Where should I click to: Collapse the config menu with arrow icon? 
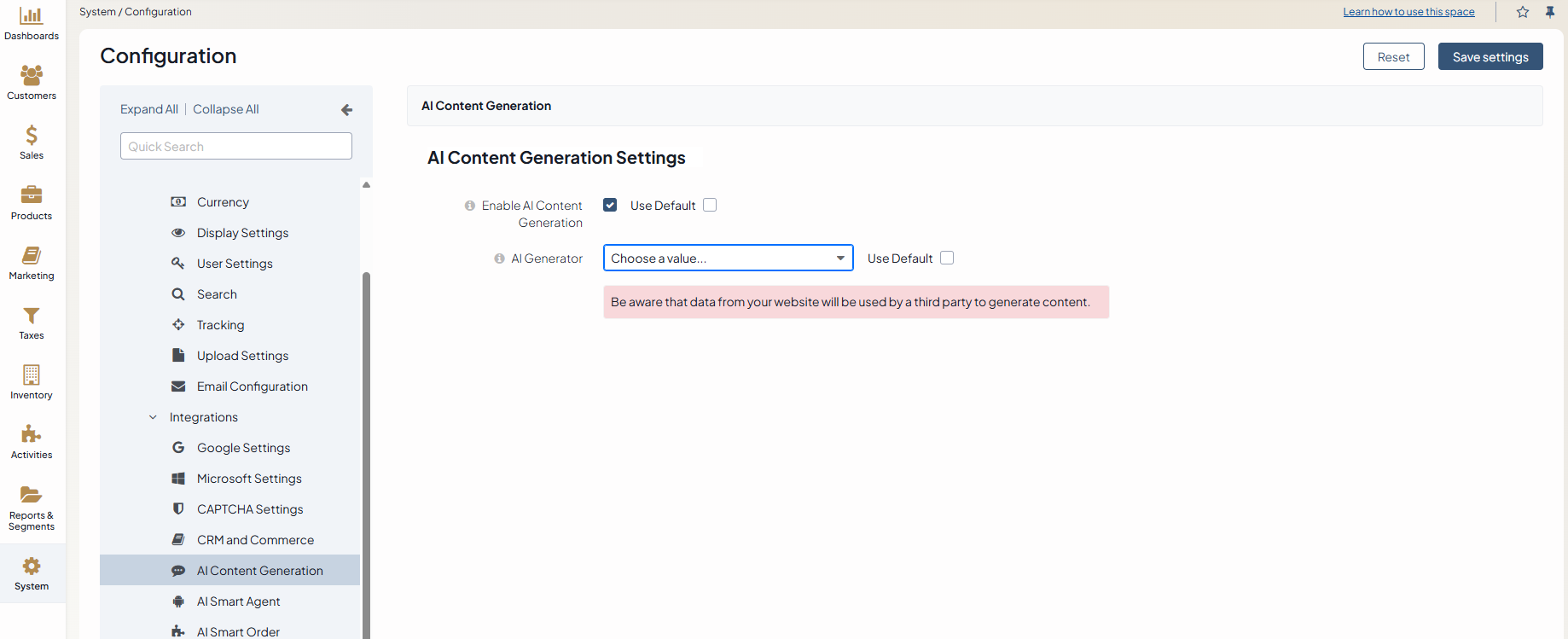coord(346,110)
